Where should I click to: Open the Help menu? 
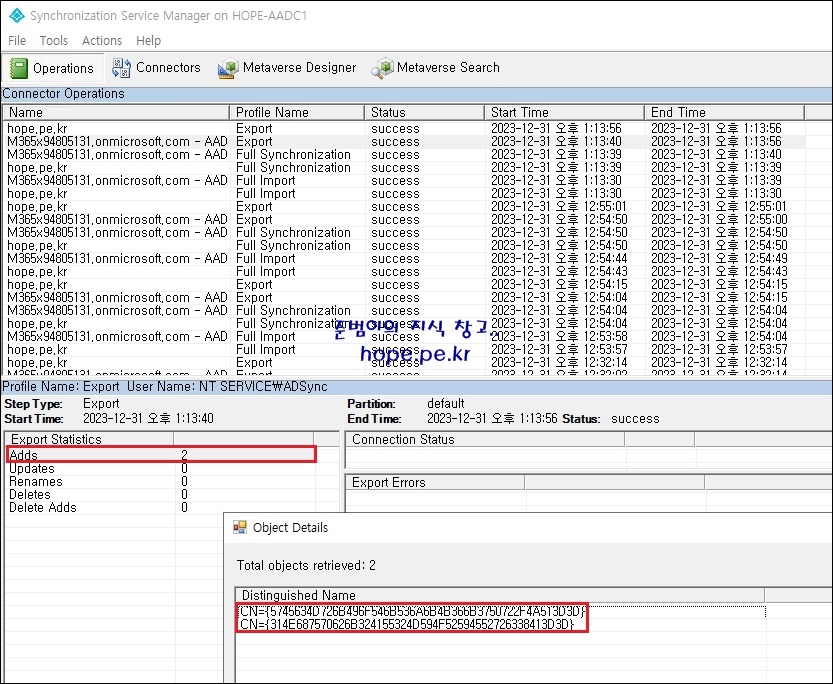coord(148,40)
